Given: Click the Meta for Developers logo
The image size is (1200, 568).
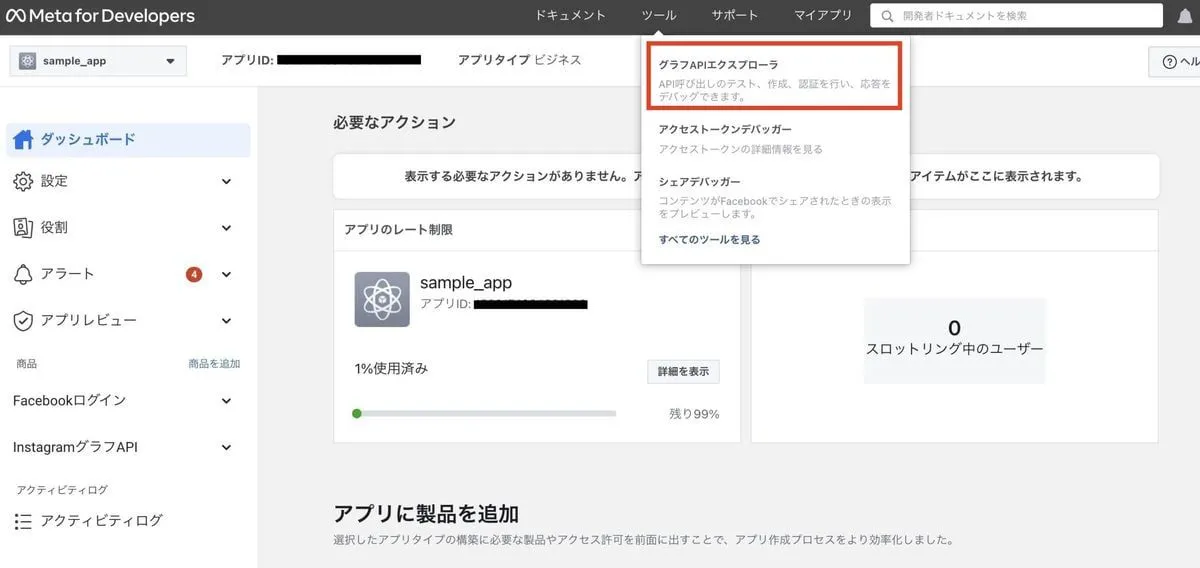Looking at the screenshot, I should point(100,16).
